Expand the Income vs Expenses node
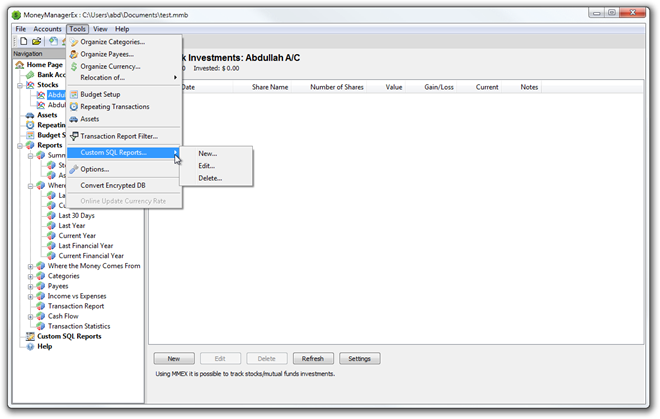The image size is (660, 419). 30,297
